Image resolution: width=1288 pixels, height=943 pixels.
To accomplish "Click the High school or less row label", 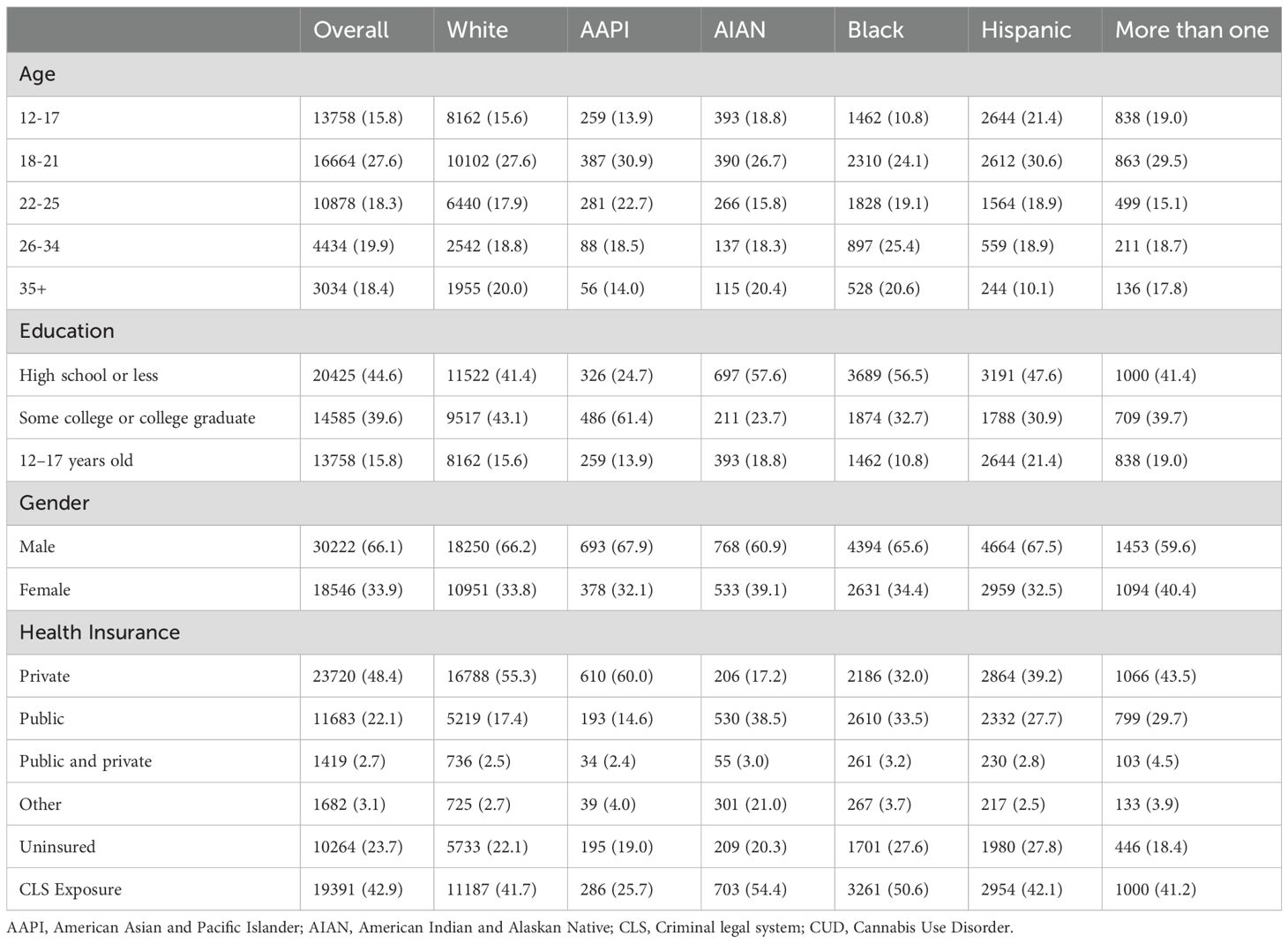I will [88, 375].
